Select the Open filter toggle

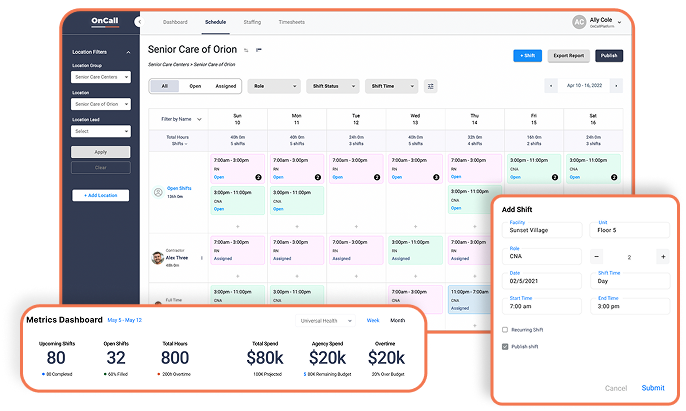pos(195,86)
